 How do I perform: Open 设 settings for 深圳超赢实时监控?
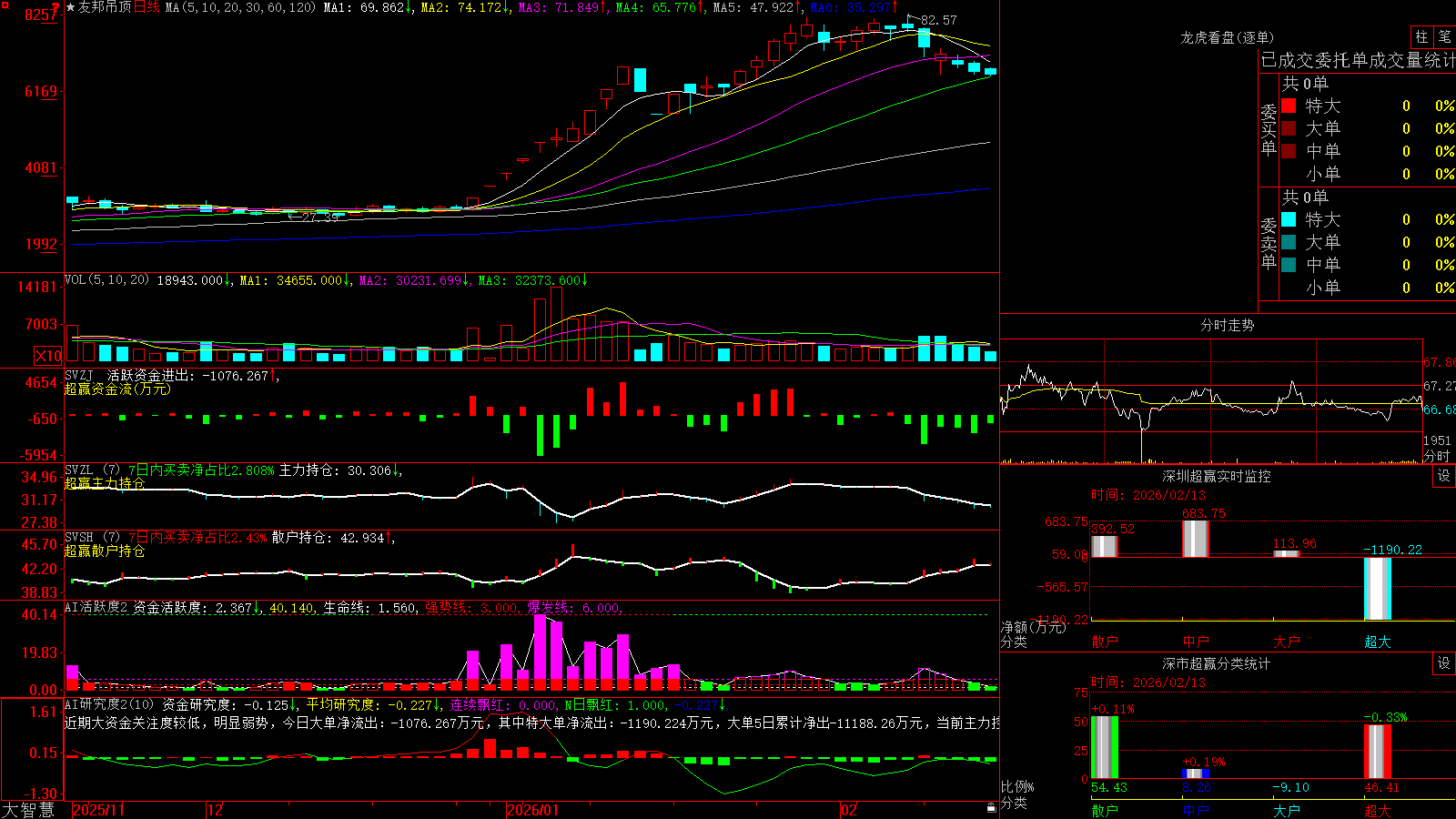click(x=1444, y=476)
